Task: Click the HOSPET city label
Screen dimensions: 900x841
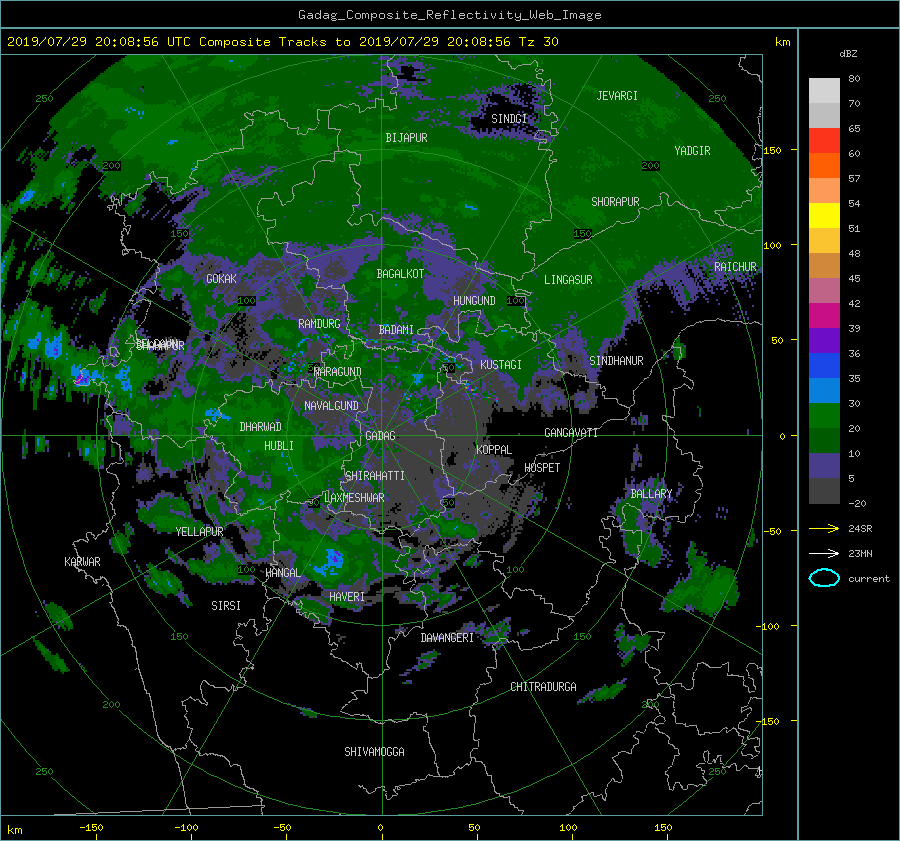Action: click(x=542, y=468)
